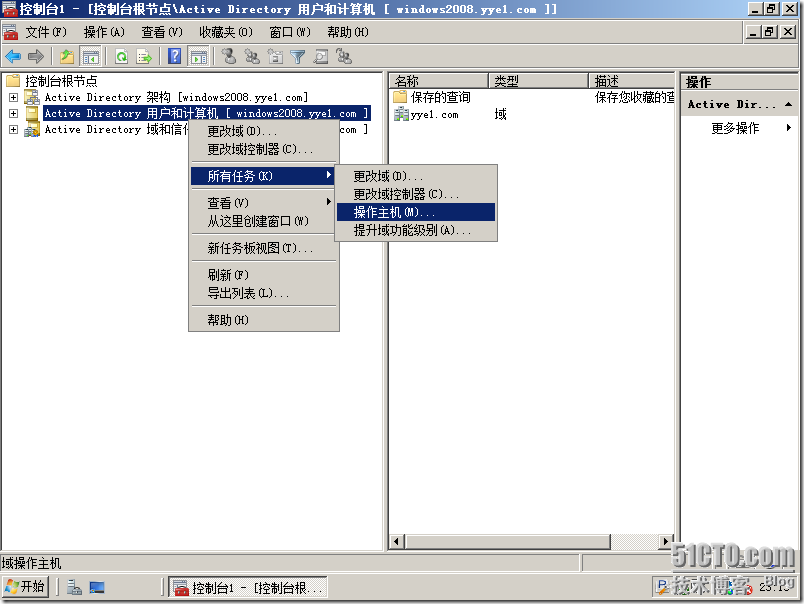
Task: Click the 名称 column header
Action: (439, 80)
